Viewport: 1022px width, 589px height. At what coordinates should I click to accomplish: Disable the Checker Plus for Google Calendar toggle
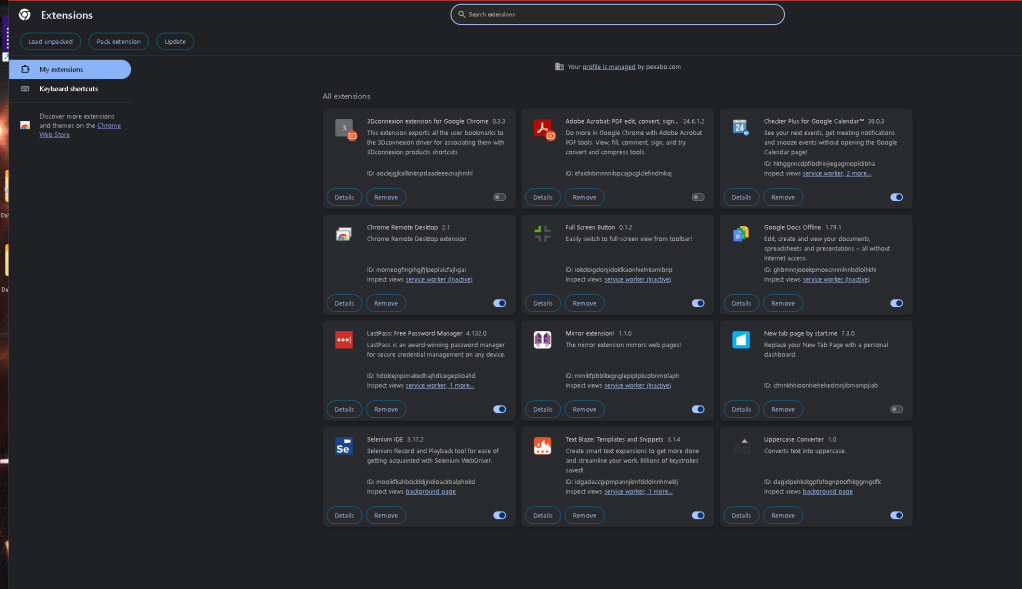click(897, 197)
